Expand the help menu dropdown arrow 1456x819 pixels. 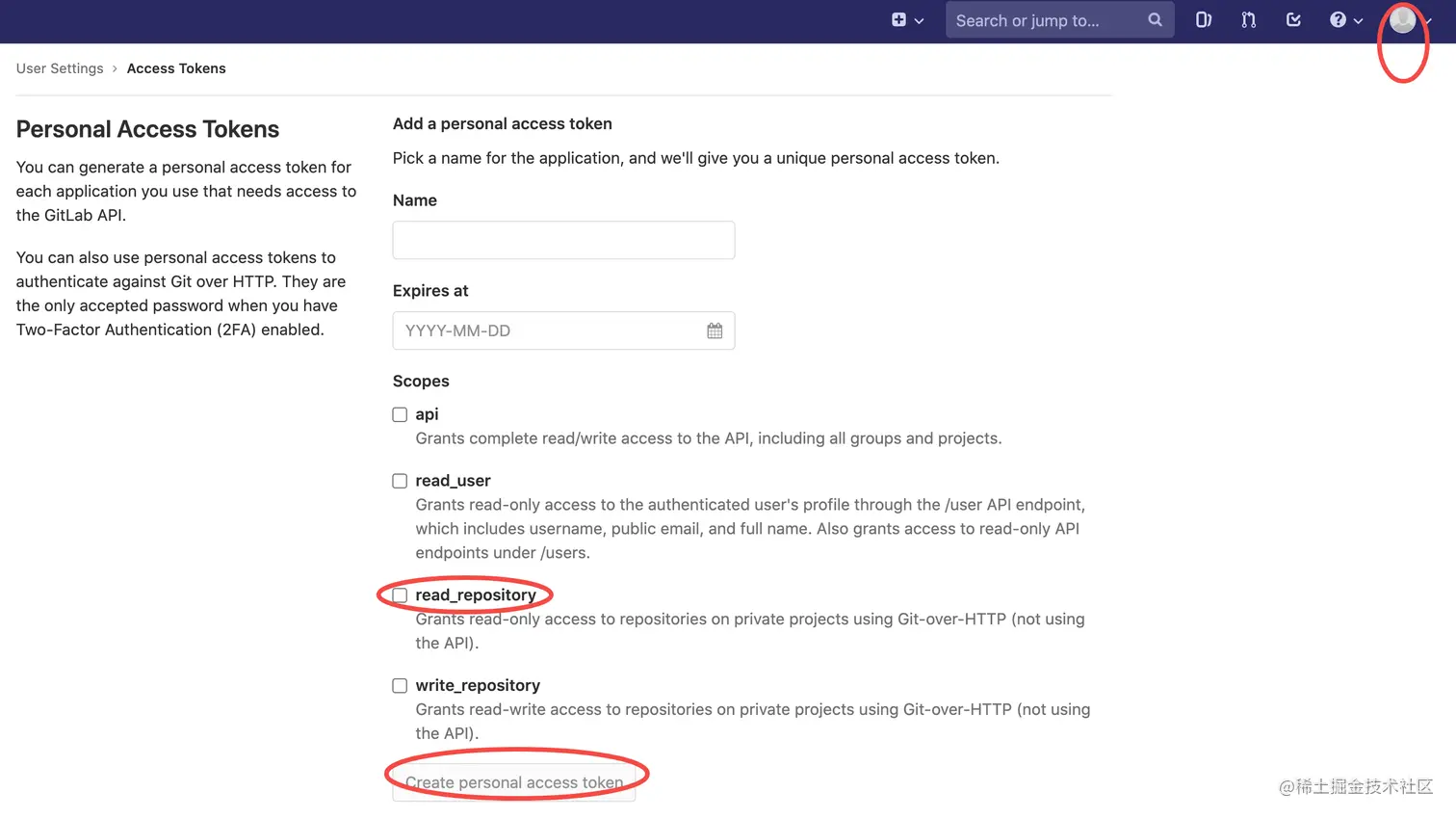pos(1359,21)
